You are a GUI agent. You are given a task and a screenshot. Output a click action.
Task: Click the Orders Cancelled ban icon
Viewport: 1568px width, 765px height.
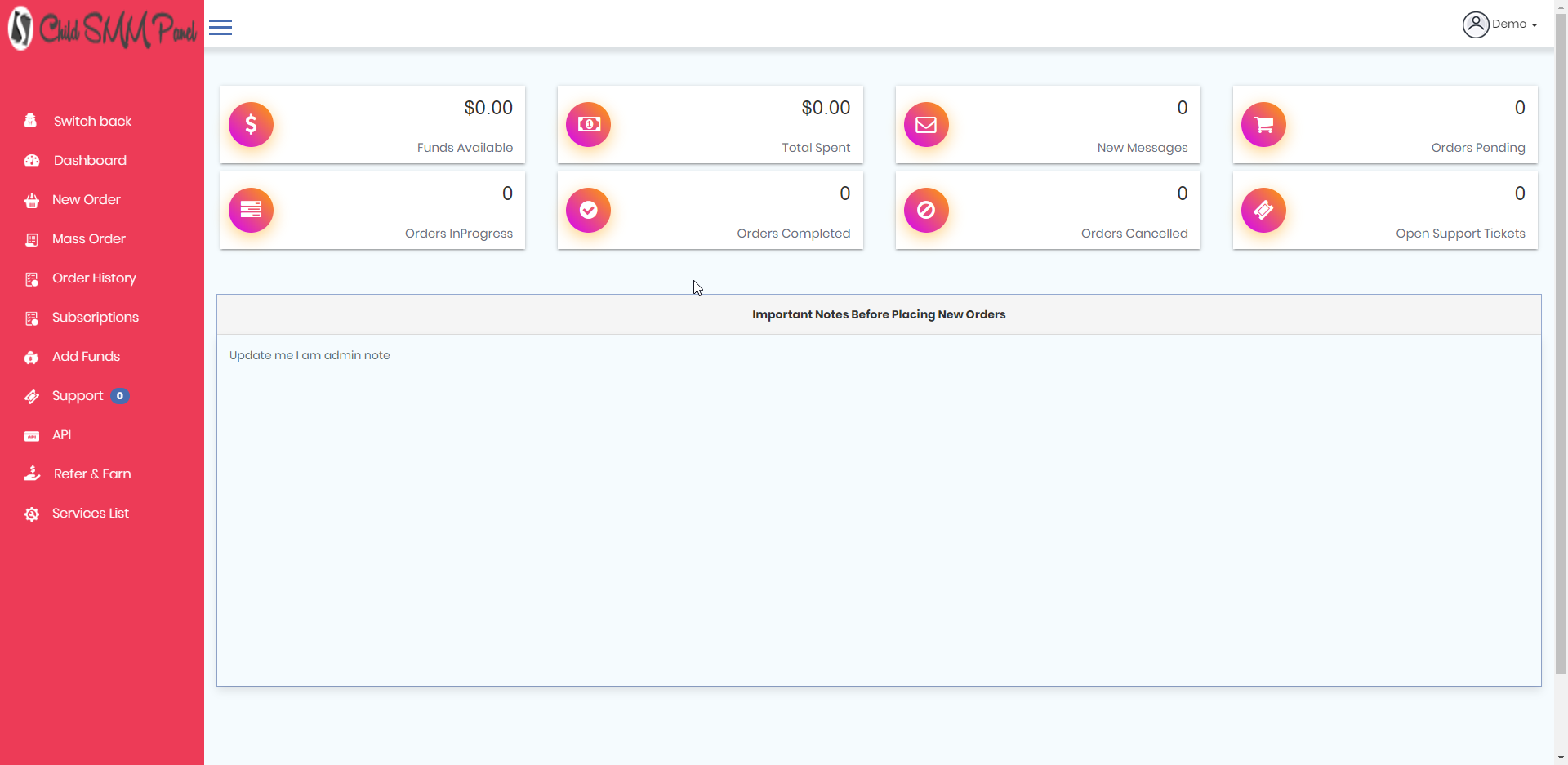(926, 210)
